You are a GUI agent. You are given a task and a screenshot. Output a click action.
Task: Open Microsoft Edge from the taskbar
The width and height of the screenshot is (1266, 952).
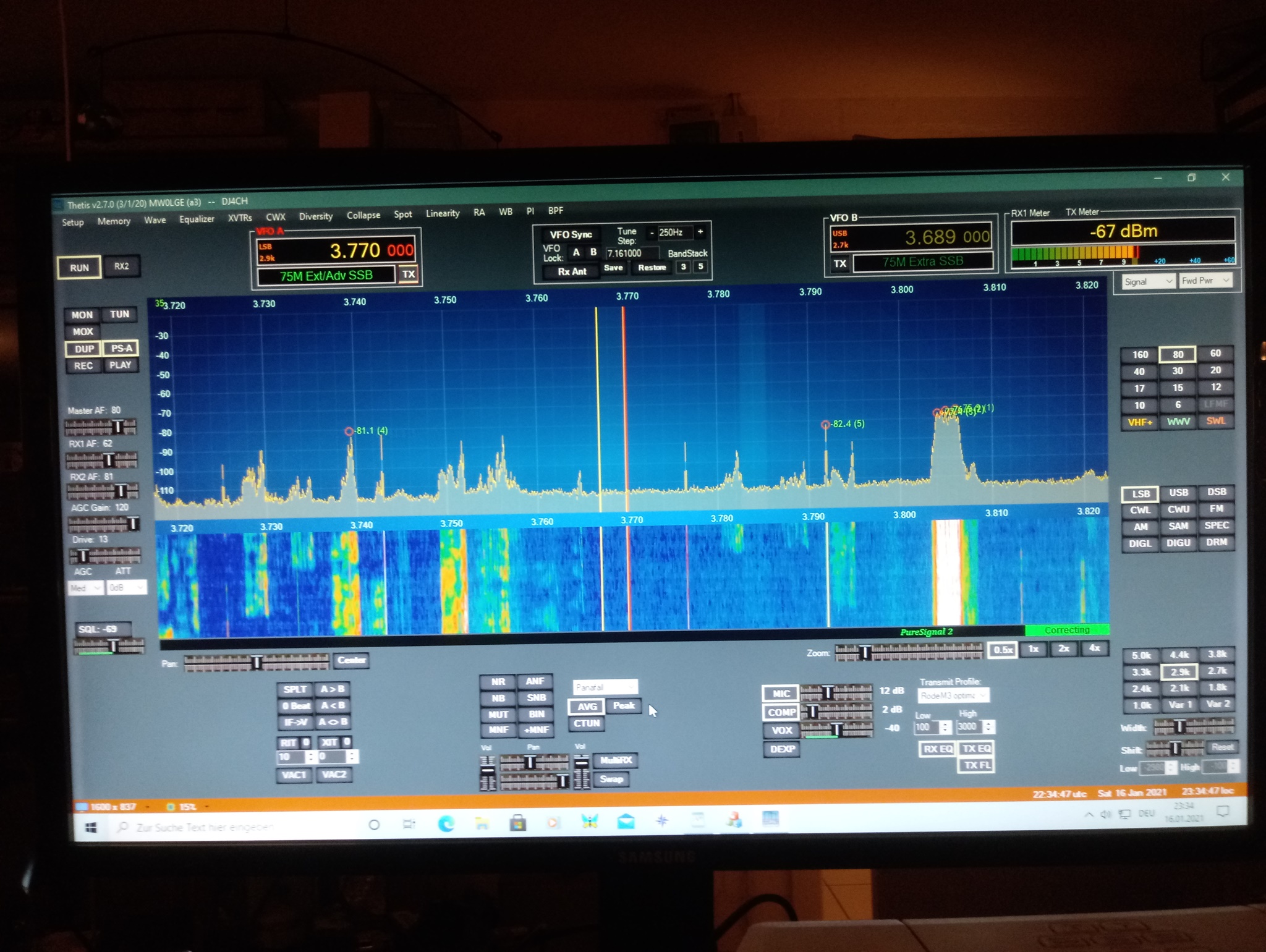(446, 823)
